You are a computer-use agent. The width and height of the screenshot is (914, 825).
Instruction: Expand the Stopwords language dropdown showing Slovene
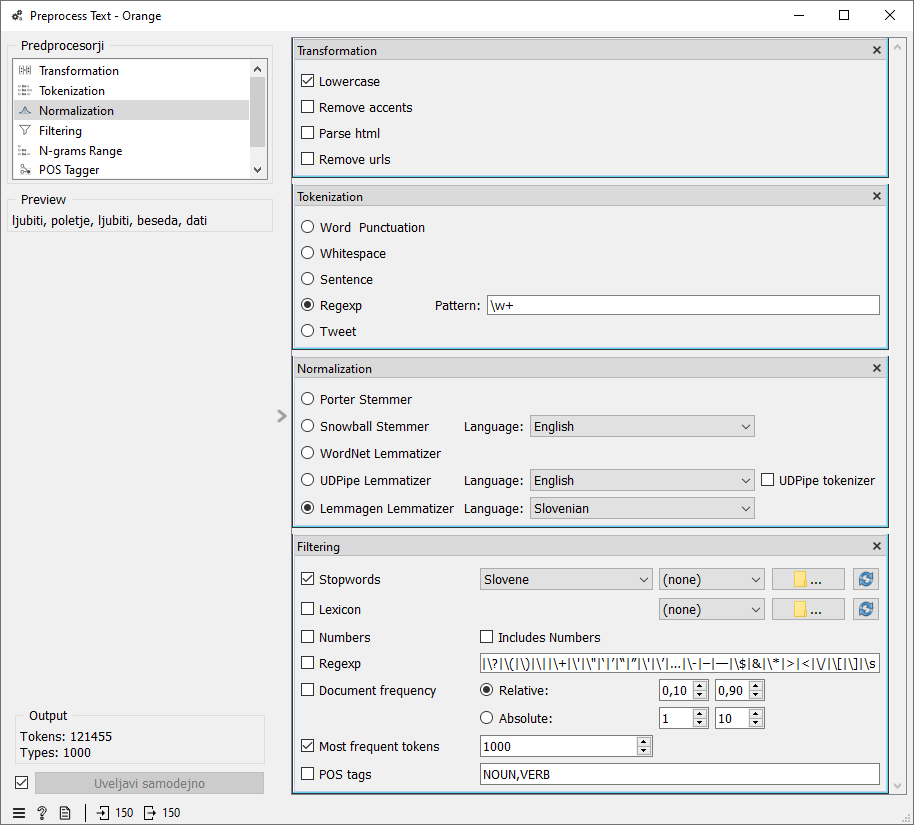pos(566,579)
